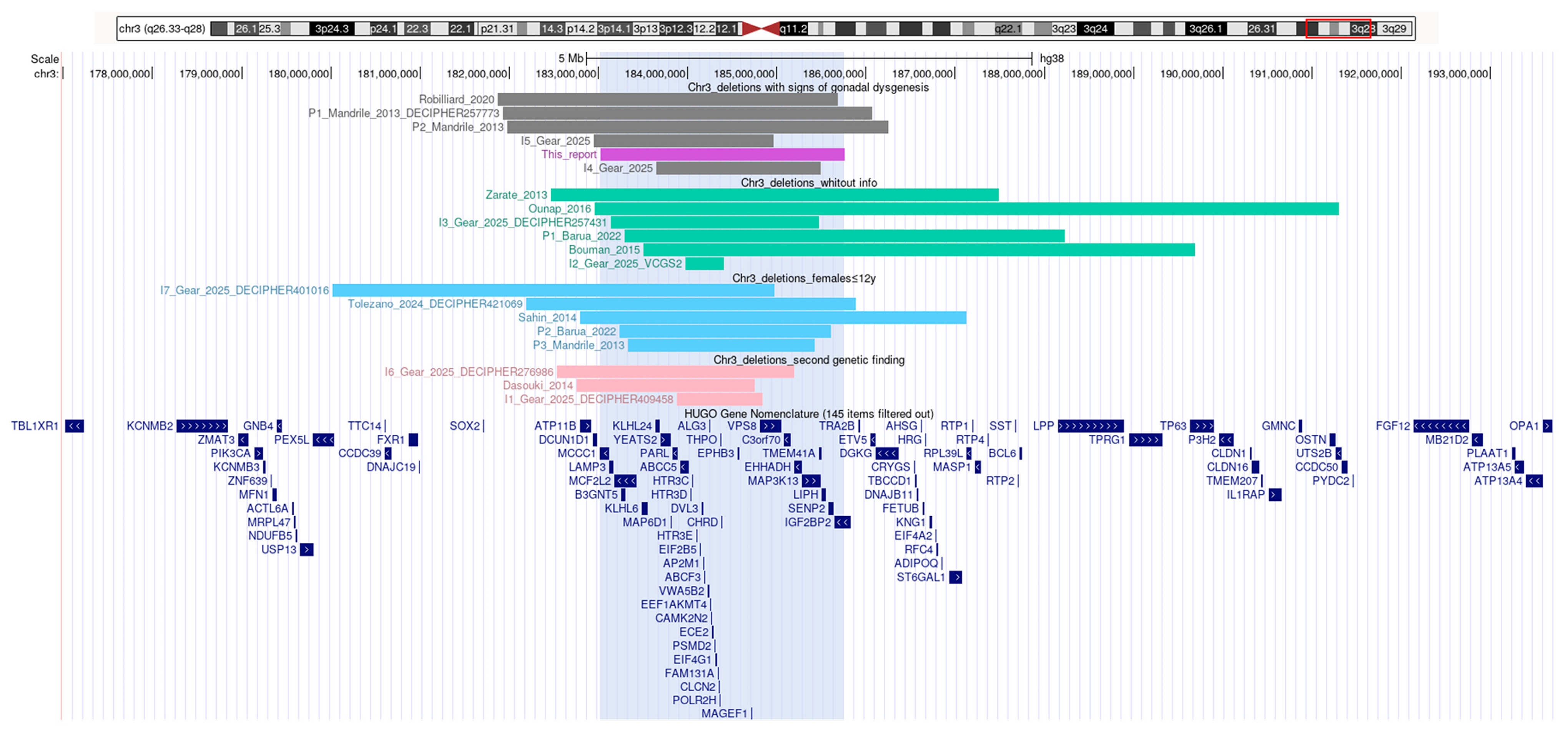Image resolution: width=1568 pixels, height=732 pixels.
Task: Select the Robilliard_2020 gray deletion bar
Action: (667, 99)
